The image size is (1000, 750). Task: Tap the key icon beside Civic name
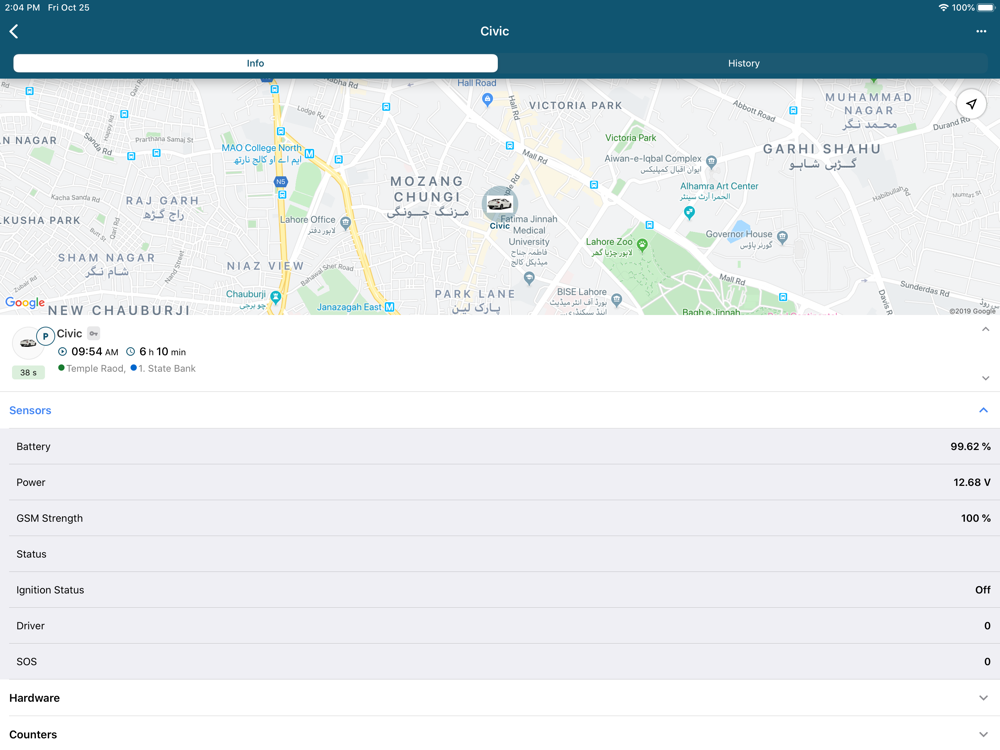tap(94, 334)
